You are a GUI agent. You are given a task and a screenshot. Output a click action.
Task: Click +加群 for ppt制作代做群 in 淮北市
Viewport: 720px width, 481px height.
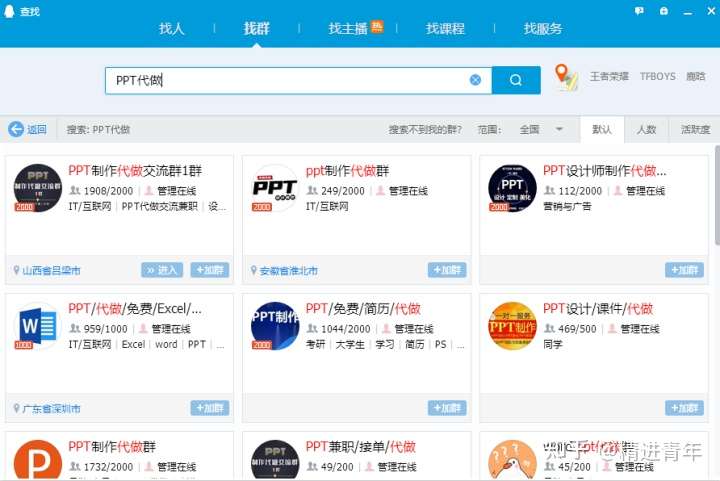click(x=447, y=270)
